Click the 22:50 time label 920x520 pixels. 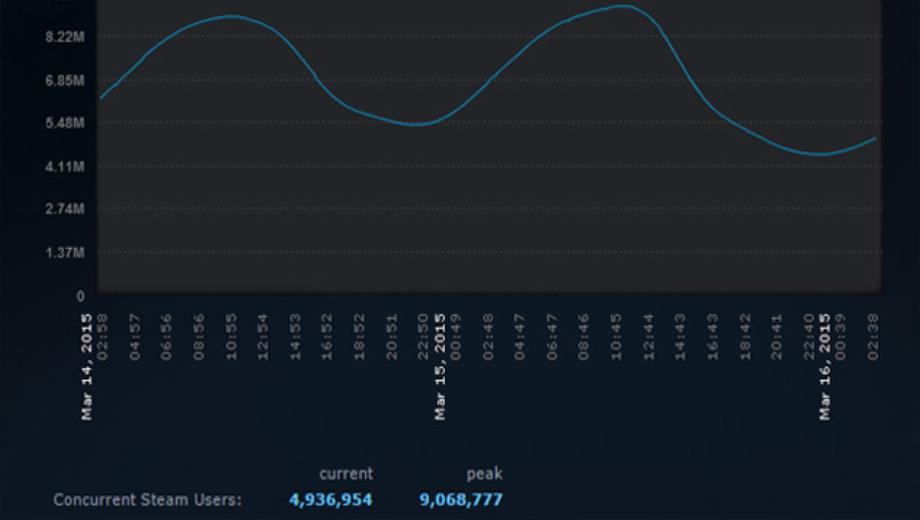tap(424, 337)
